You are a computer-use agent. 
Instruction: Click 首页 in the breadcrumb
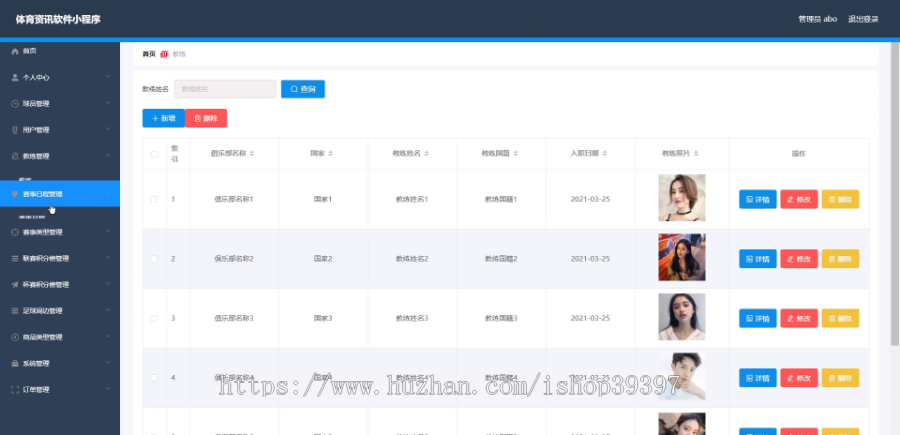[x=149, y=54]
